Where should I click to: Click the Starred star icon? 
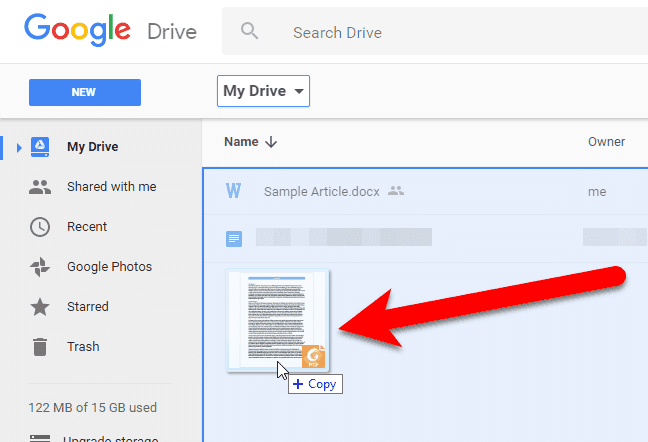click(40, 307)
